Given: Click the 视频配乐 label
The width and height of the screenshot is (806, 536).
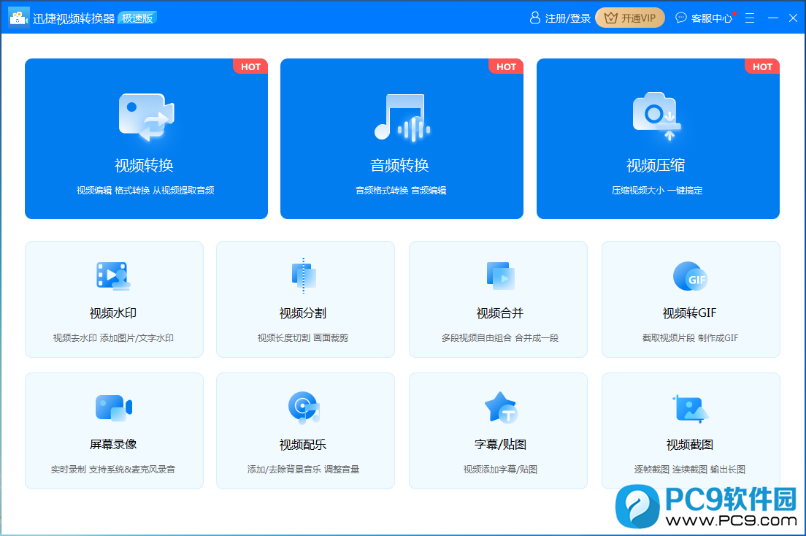Looking at the screenshot, I should tap(303, 445).
